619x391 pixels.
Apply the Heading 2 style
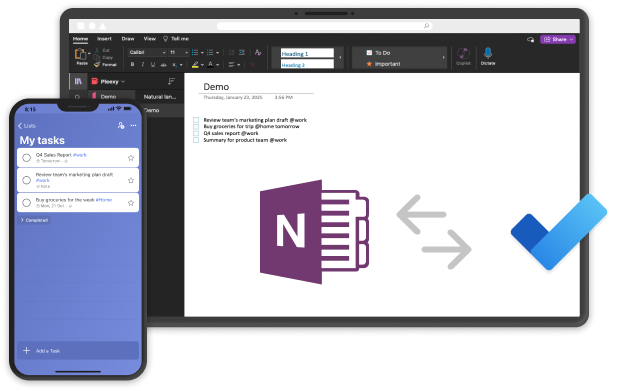pyautogui.click(x=307, y=64)
